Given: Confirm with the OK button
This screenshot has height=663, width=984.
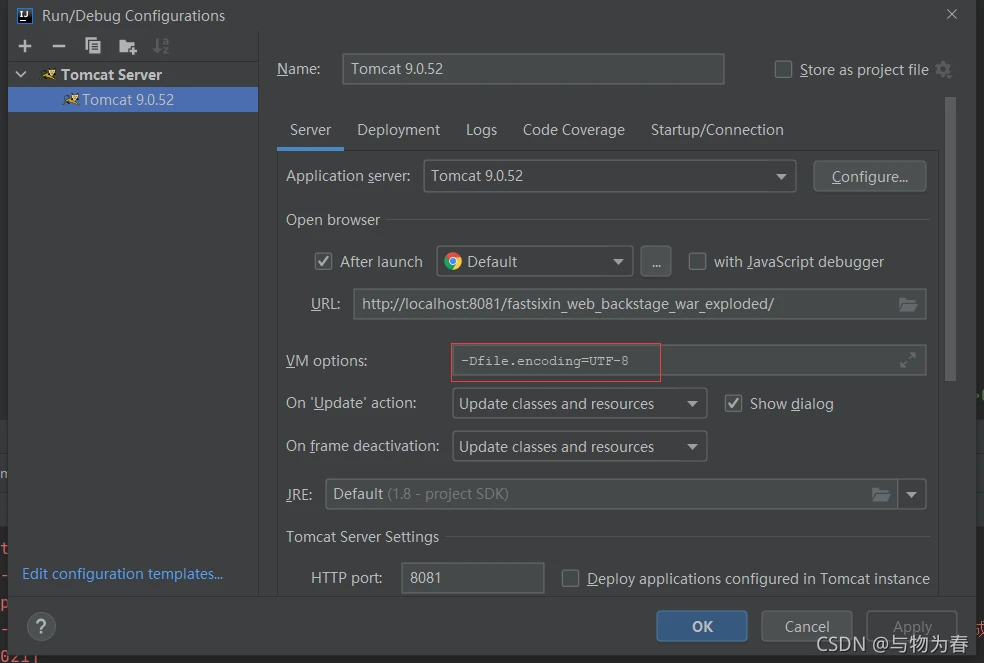Looking at the screenshot, I should click(702, 626).
